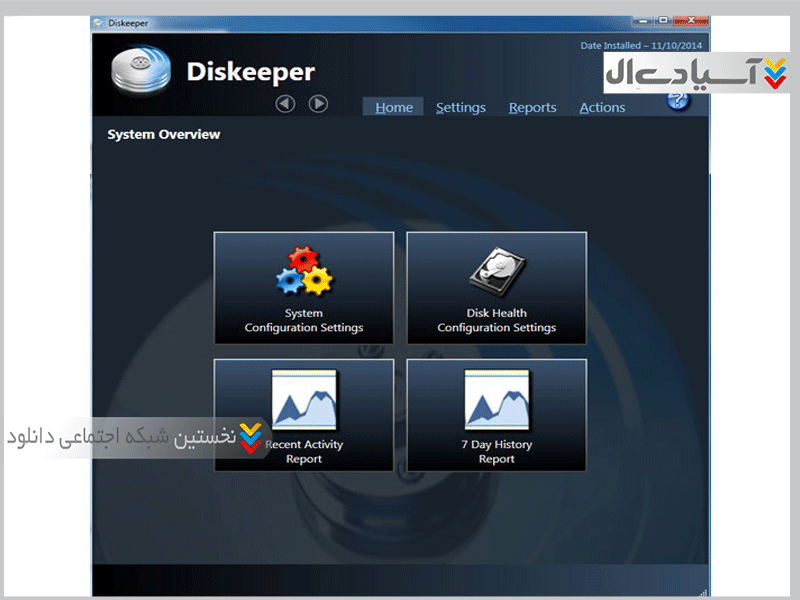Click the back navigation arrow
The height and width of the screenshot is (600, 800).
(x=285, y=104)
